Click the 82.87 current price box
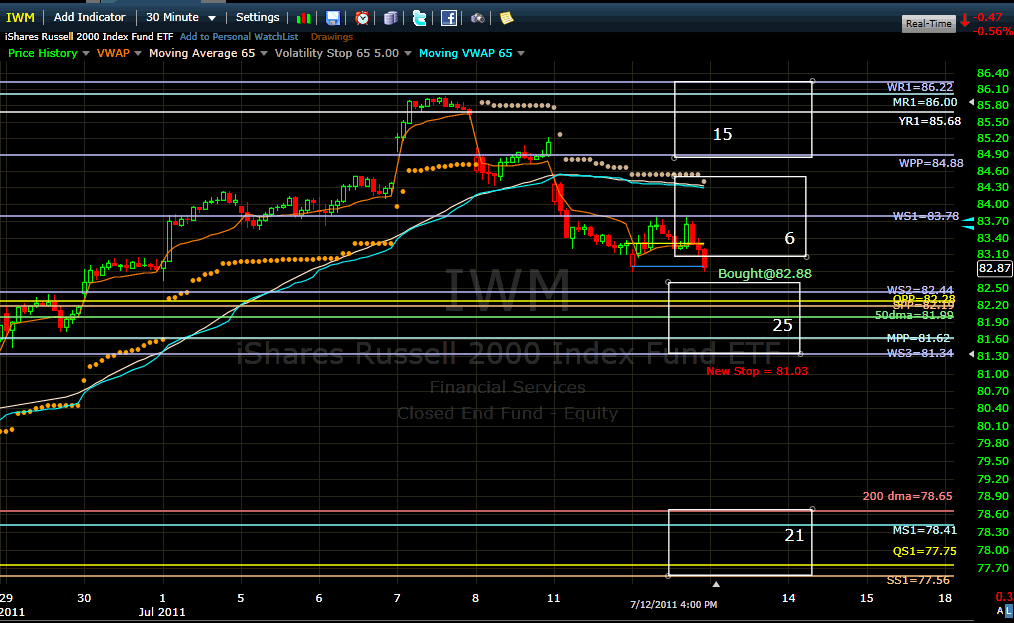Viewport: 1014px width, 623px height. click(995, 268)
